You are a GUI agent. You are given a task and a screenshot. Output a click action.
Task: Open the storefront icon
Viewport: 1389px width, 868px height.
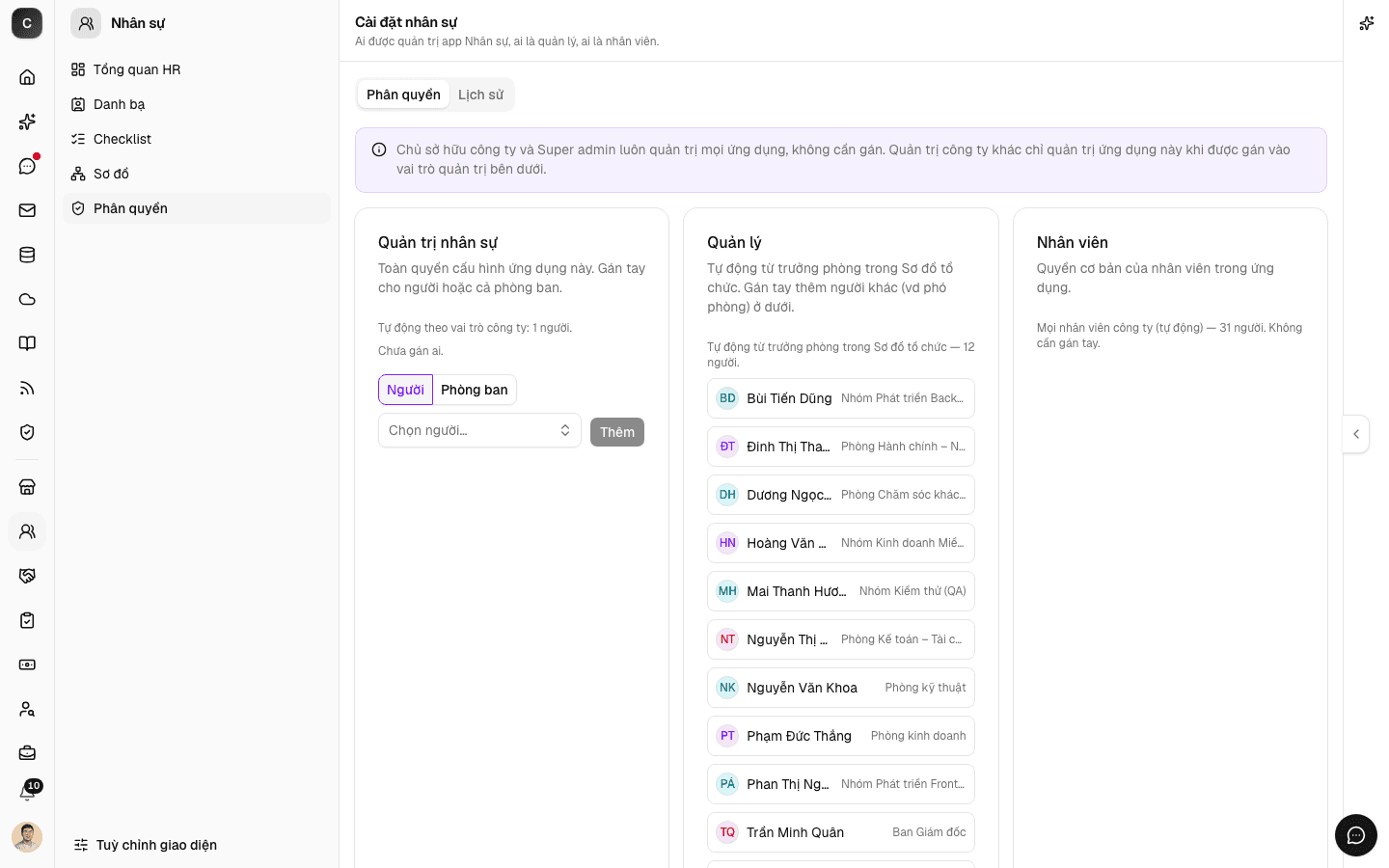[x=27, y=487]
